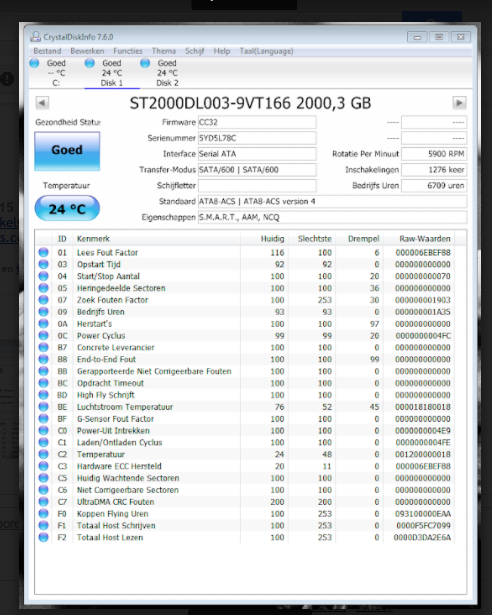492x615 pixels.
Task: Click status orb for Huidig Wachtende Sectoren
Action: pyautogui.click(x=44, y=478)
